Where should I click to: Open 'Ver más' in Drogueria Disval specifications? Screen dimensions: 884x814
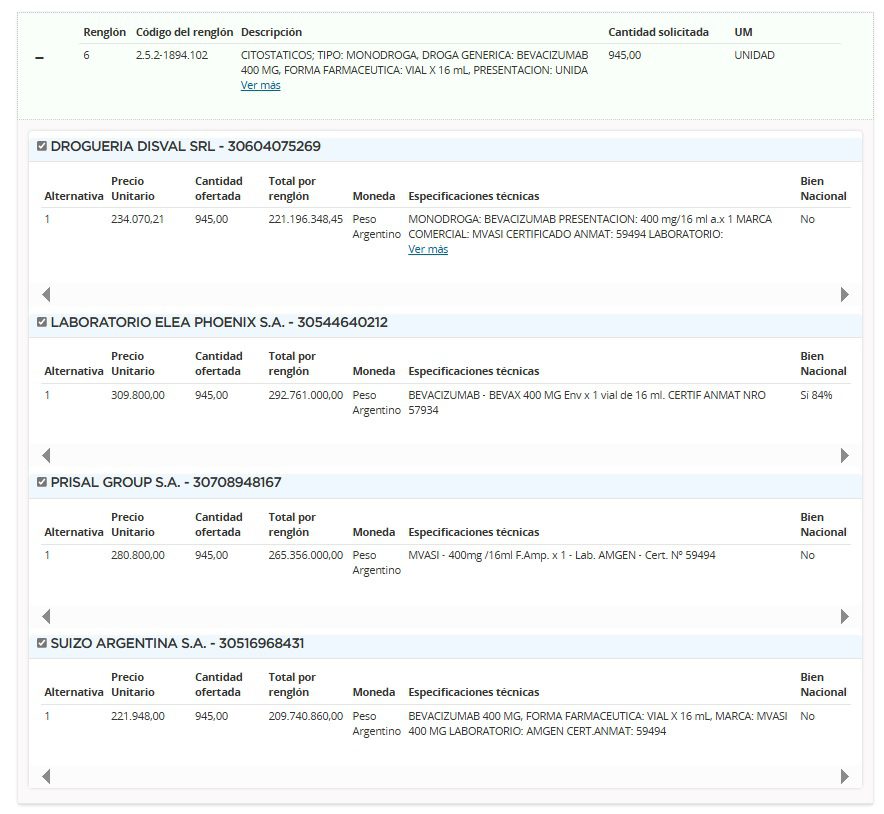pos(428,250)
